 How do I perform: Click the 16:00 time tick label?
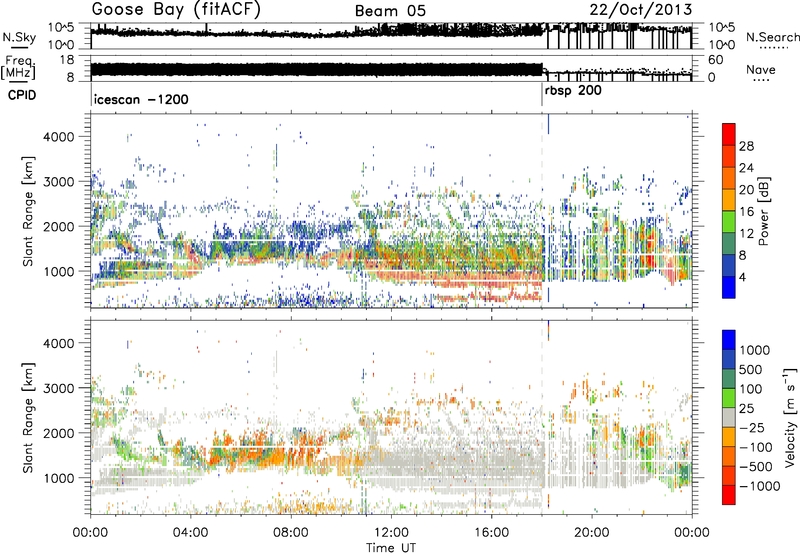click(491, 533)
